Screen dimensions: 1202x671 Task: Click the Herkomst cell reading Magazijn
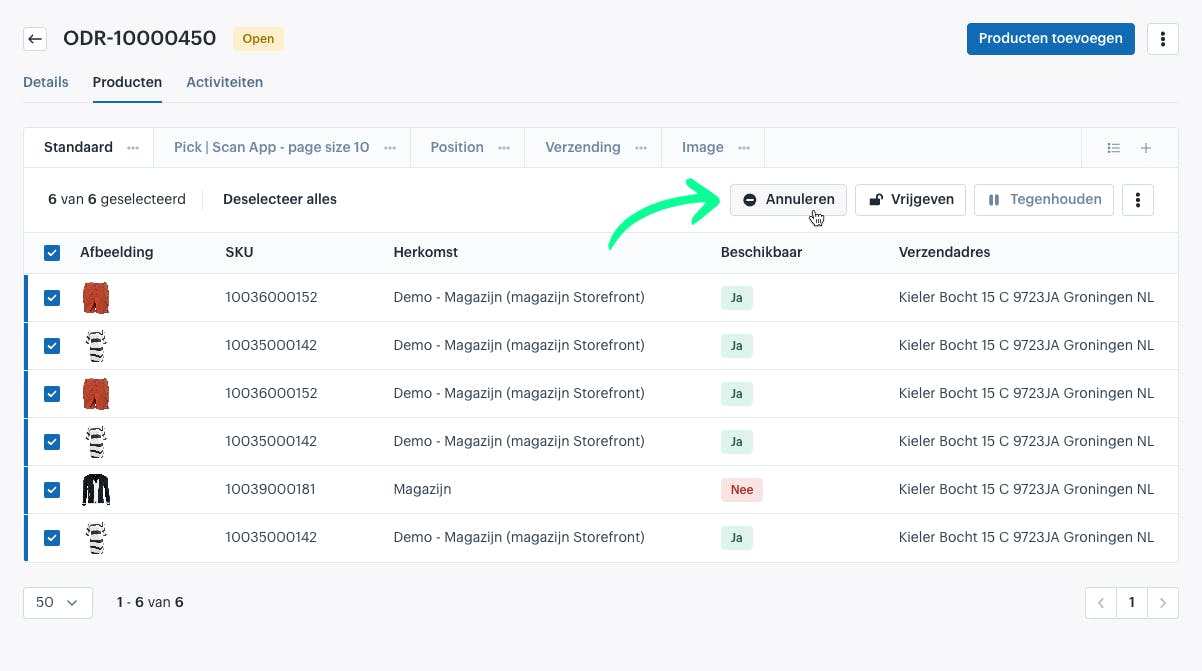(x=422, y=490)
